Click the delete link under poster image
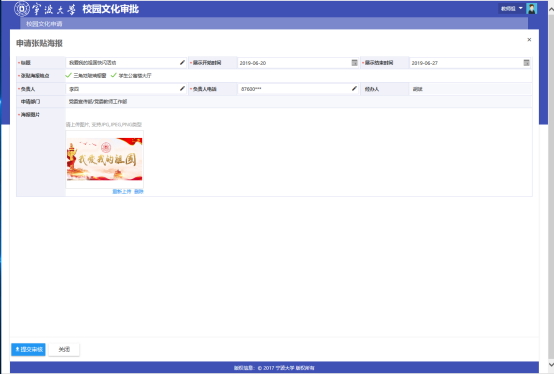 point(139,191)
